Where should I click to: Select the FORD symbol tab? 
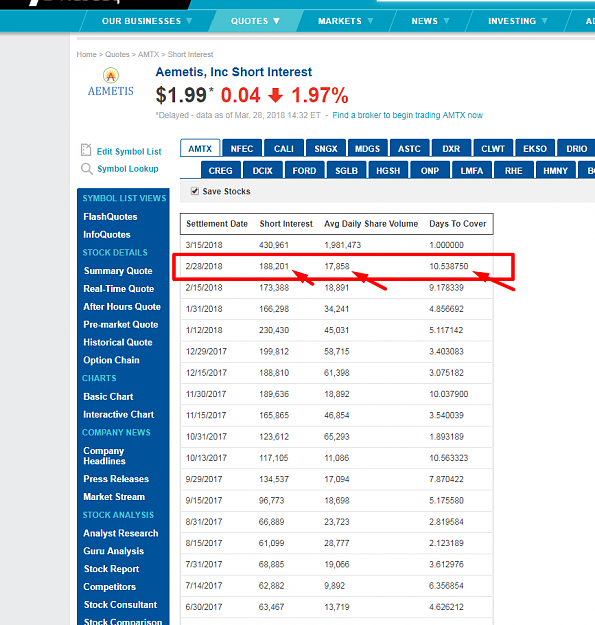pyautogui.click(x=304, y=171)
